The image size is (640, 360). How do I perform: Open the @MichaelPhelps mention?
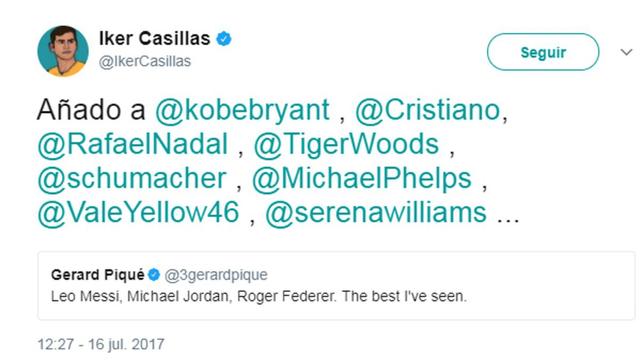coord(362,179)
